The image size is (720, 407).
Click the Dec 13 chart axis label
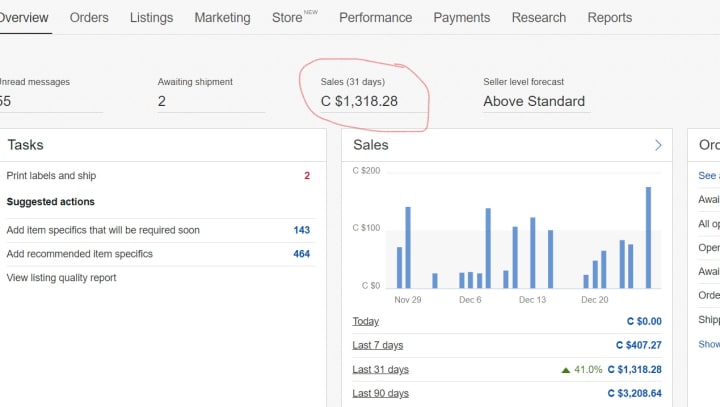[x=532, y=300]
